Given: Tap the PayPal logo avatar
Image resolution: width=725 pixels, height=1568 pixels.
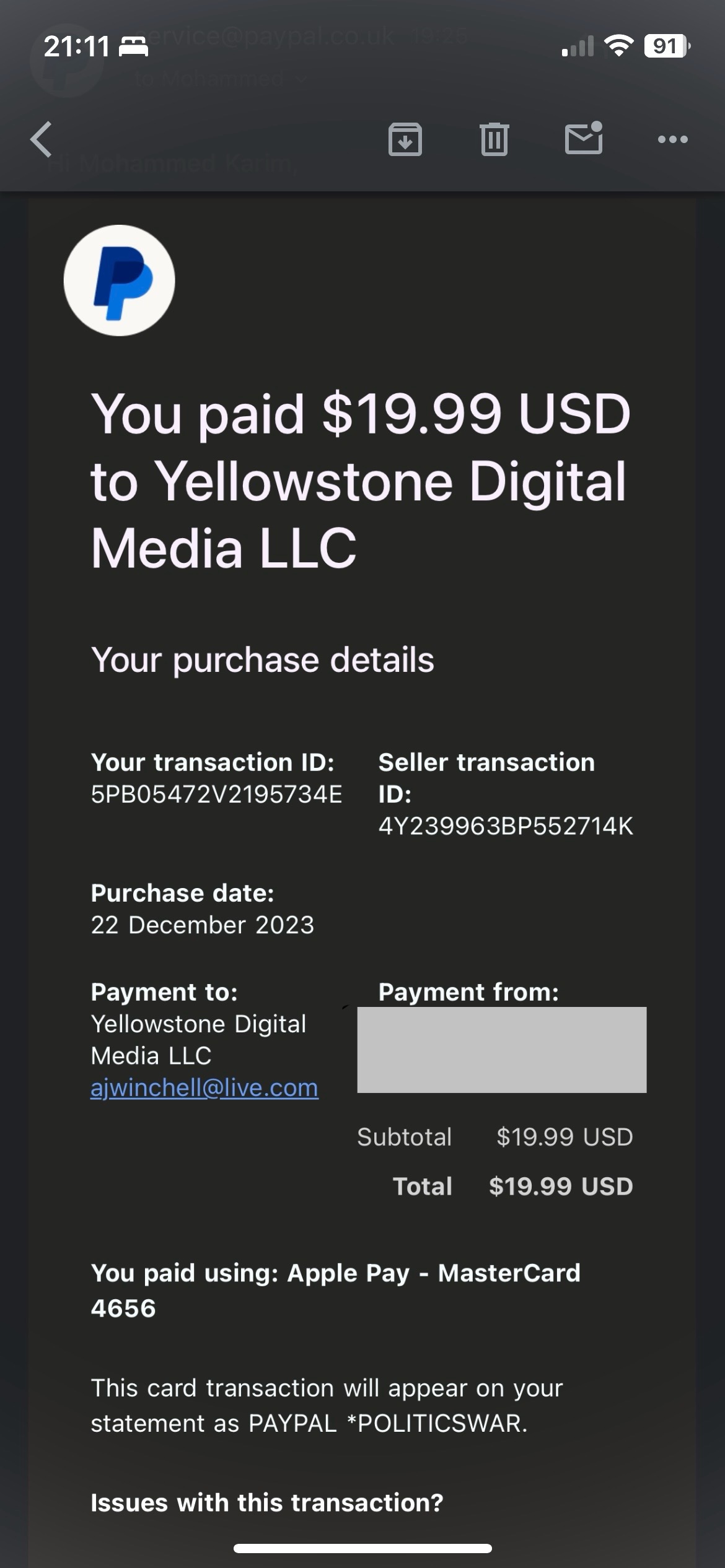Looking at the screenshot, I should [x=120, y=281].
